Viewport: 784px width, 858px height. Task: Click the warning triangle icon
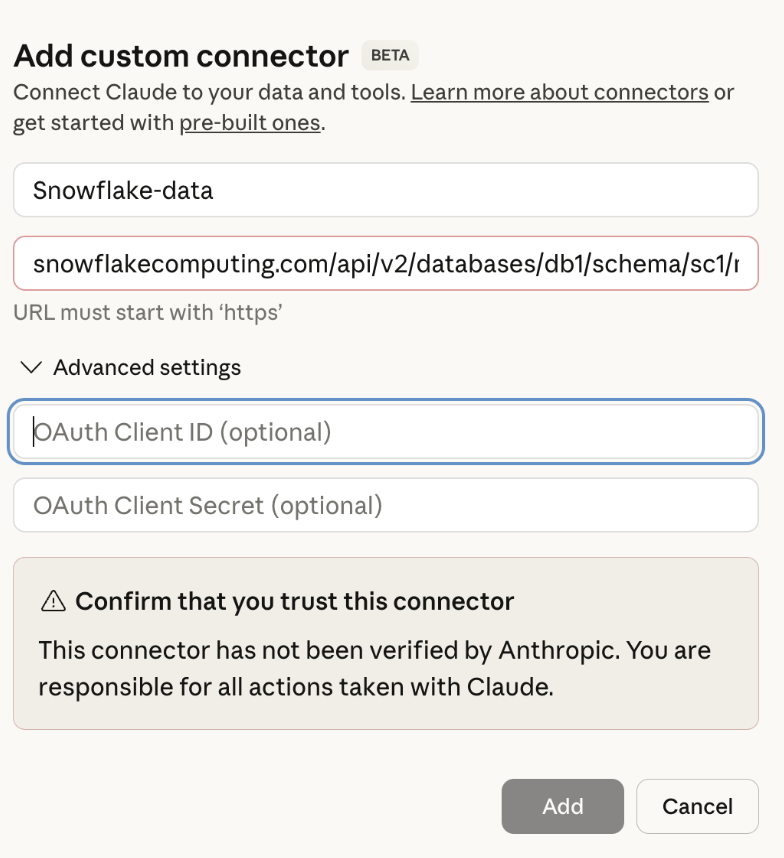click(52, 601)
